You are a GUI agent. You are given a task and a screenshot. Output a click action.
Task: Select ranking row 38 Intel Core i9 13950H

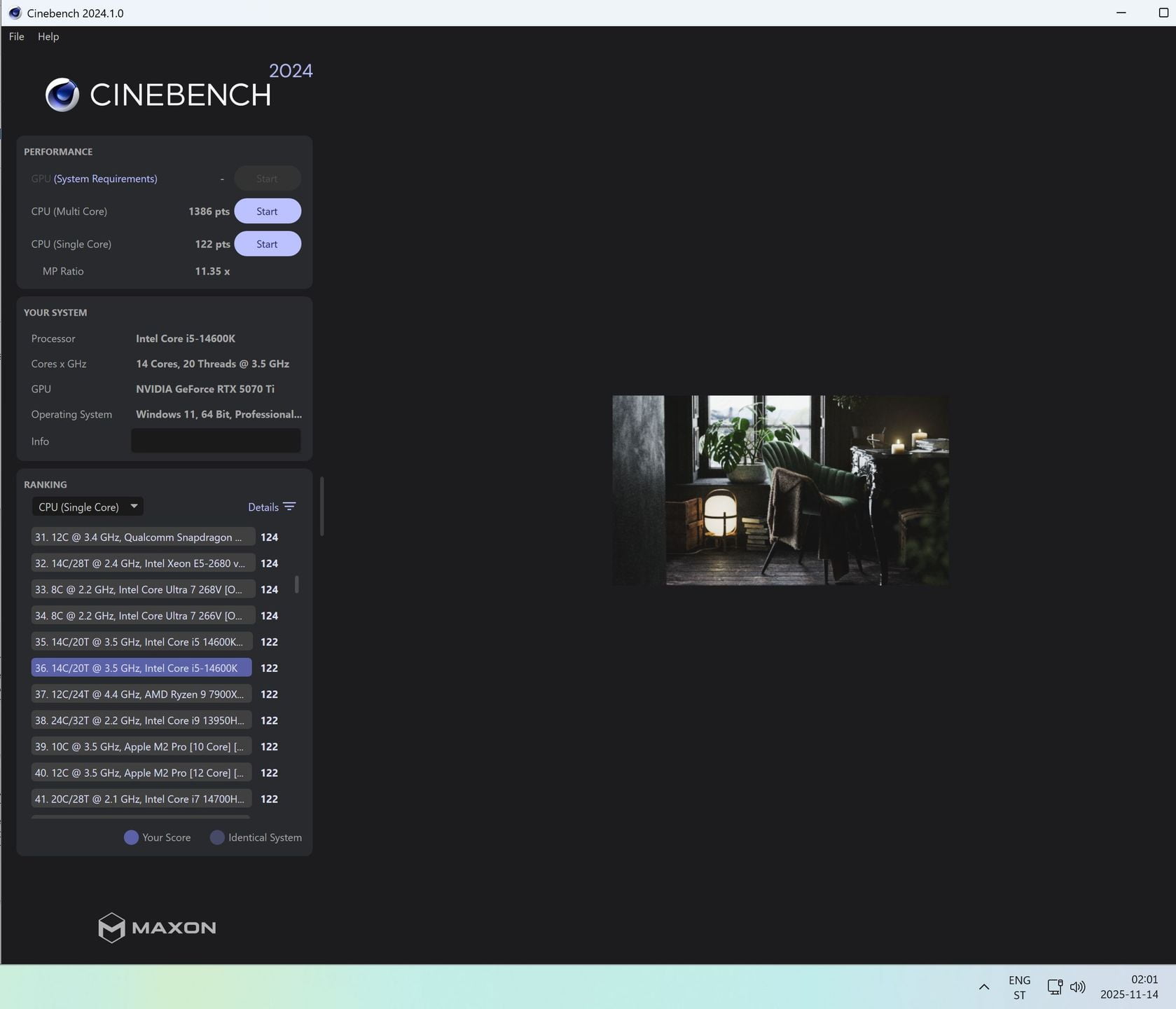pos(141,720)
